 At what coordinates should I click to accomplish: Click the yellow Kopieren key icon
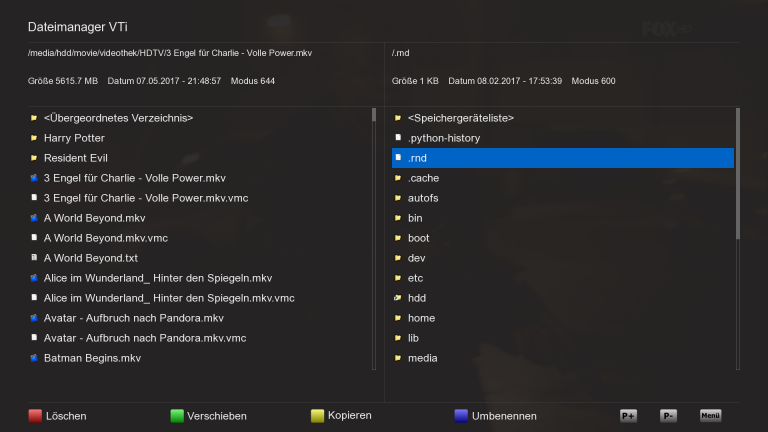click(x=318, y=415)
